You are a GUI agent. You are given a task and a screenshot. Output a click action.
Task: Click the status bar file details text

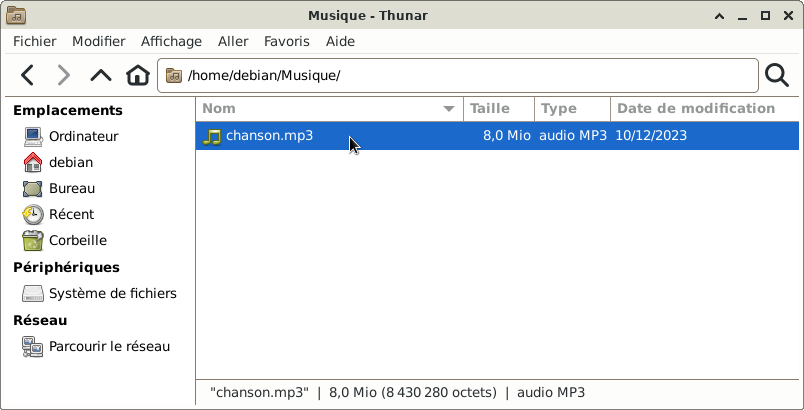click(x=397, y=393)
